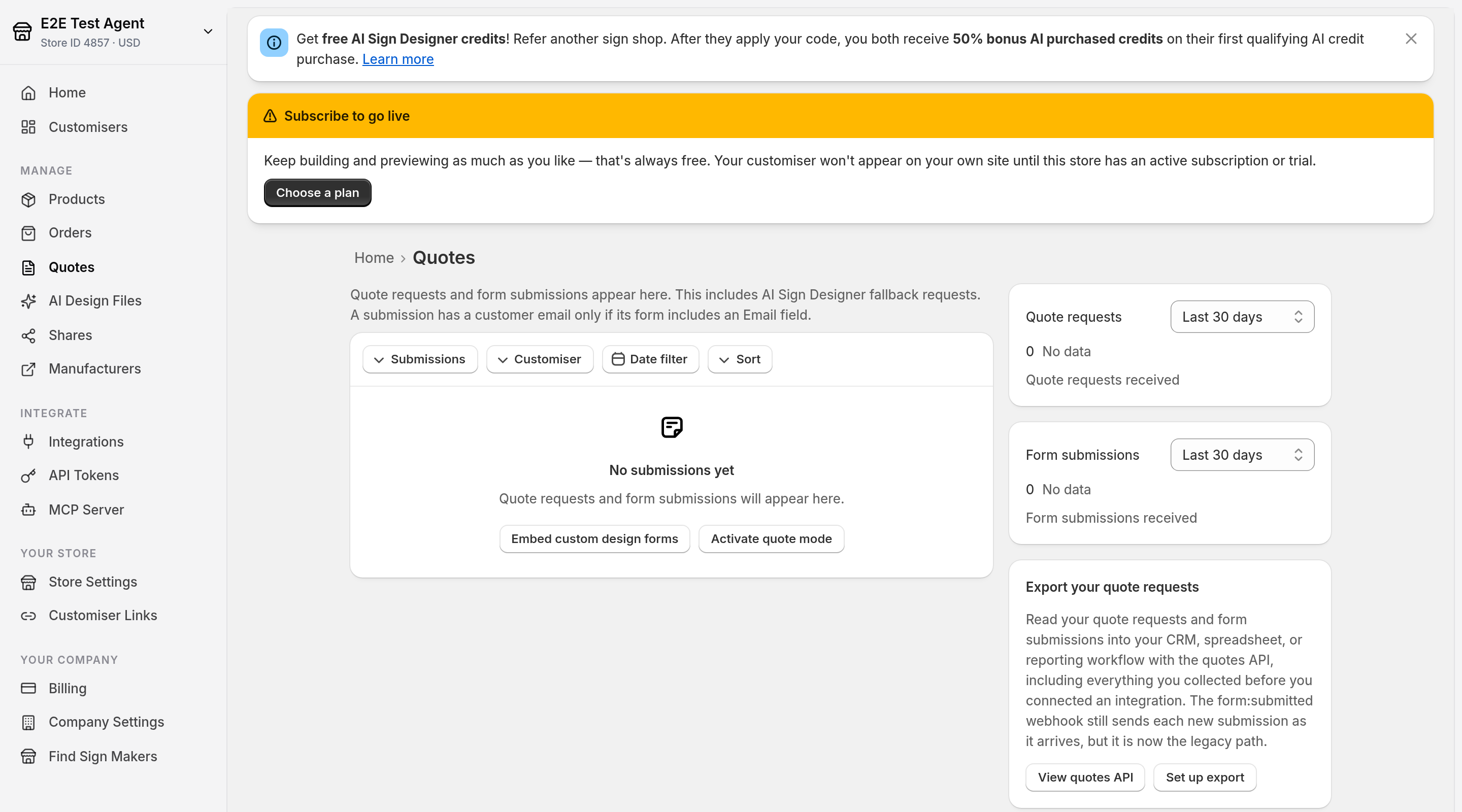Click the Customiser Links chain icon
1462x812 pixels.
click(x=28, y=616)
